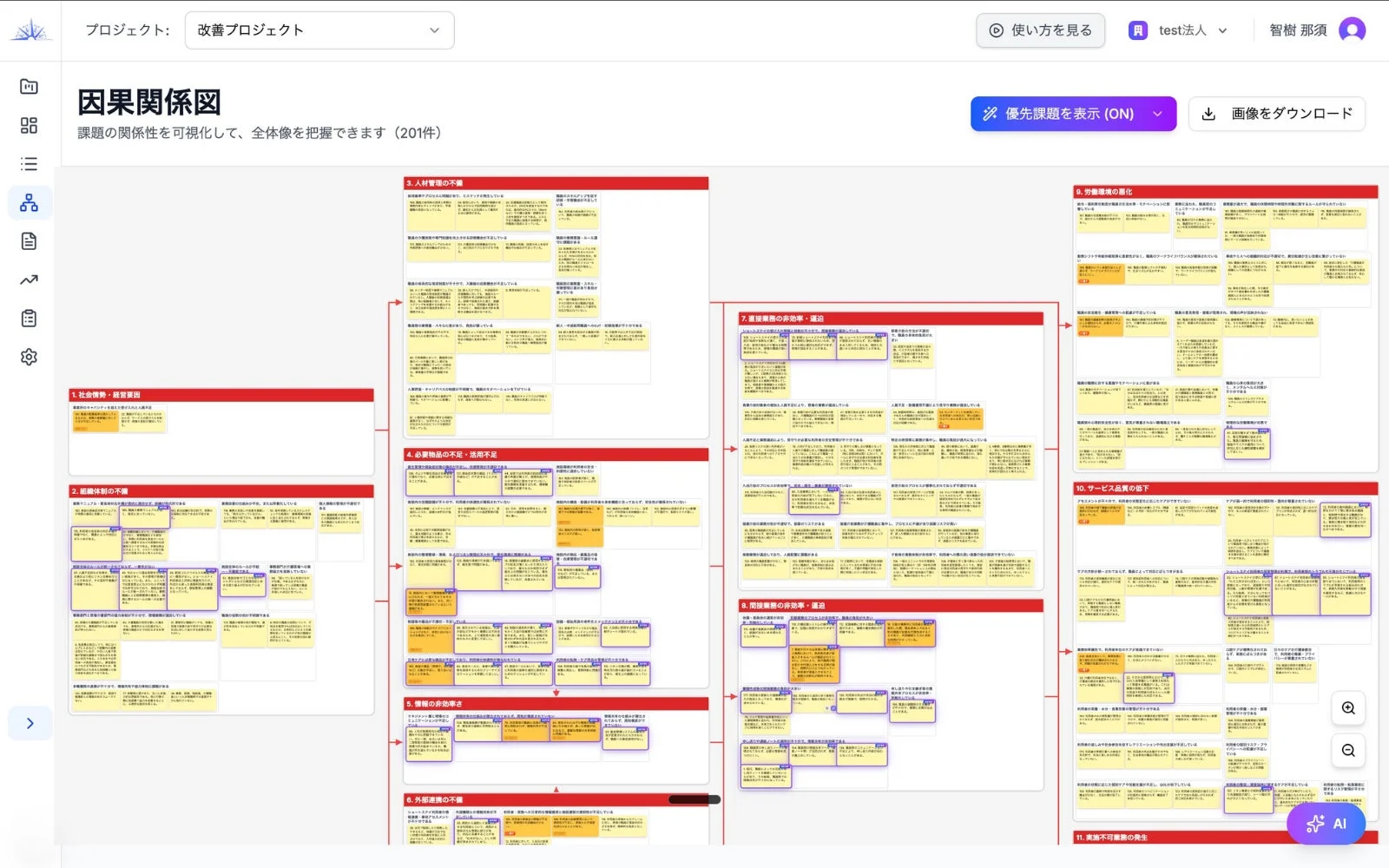This screenshot has width=1389, height=868.
Task: Open the user avatar profile menu
Action: (x=1351, y=30)
